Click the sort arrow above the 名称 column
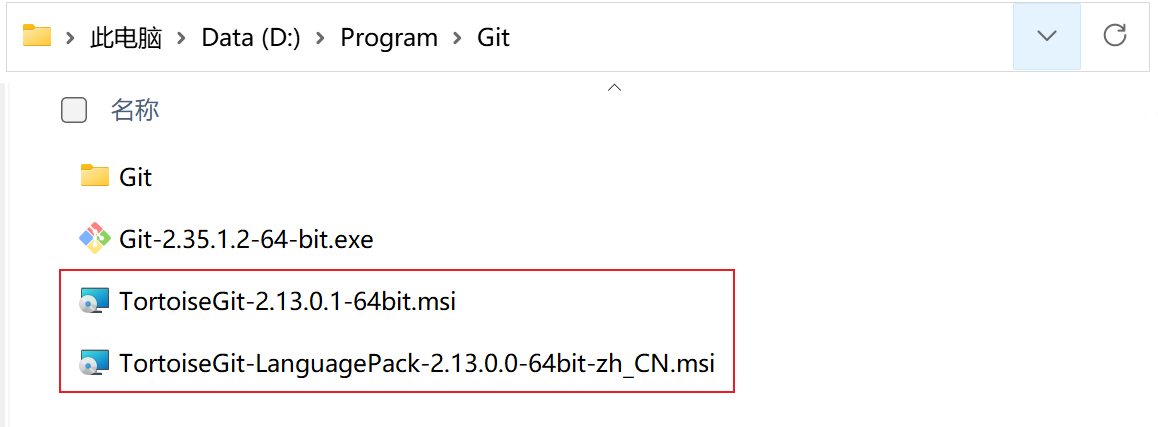Viewport: 1158px width, 427px height. [x=615, y=88]
